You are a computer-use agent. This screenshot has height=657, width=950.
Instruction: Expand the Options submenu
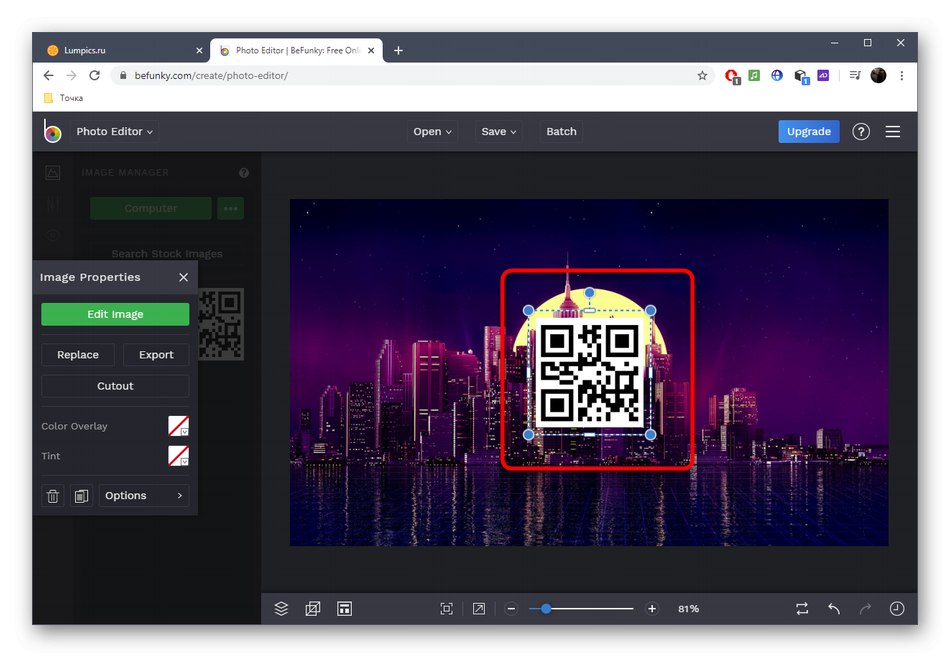tap(144, 496)
